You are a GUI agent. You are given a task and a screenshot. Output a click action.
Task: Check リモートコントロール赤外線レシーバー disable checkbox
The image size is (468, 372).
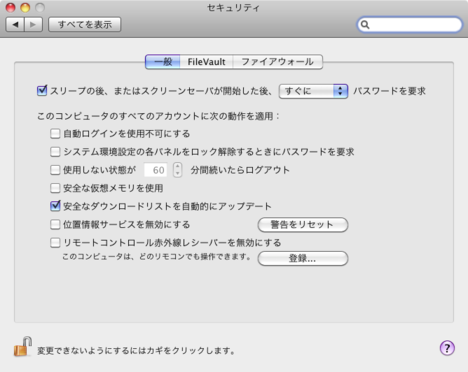55,242
